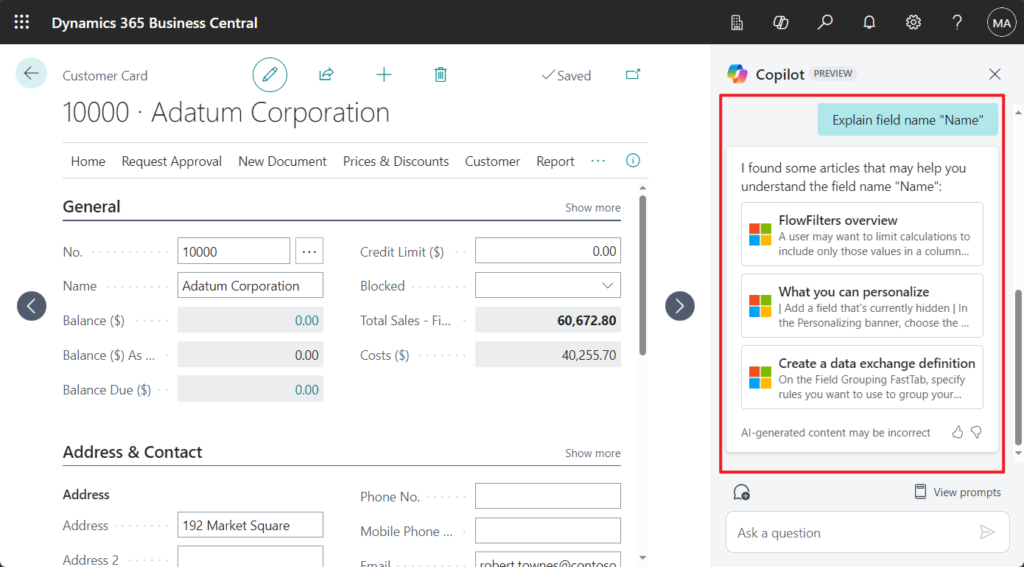Click the Credit Limit ($) field
This screenshot has width=1024, height=567.
(548, 251)
